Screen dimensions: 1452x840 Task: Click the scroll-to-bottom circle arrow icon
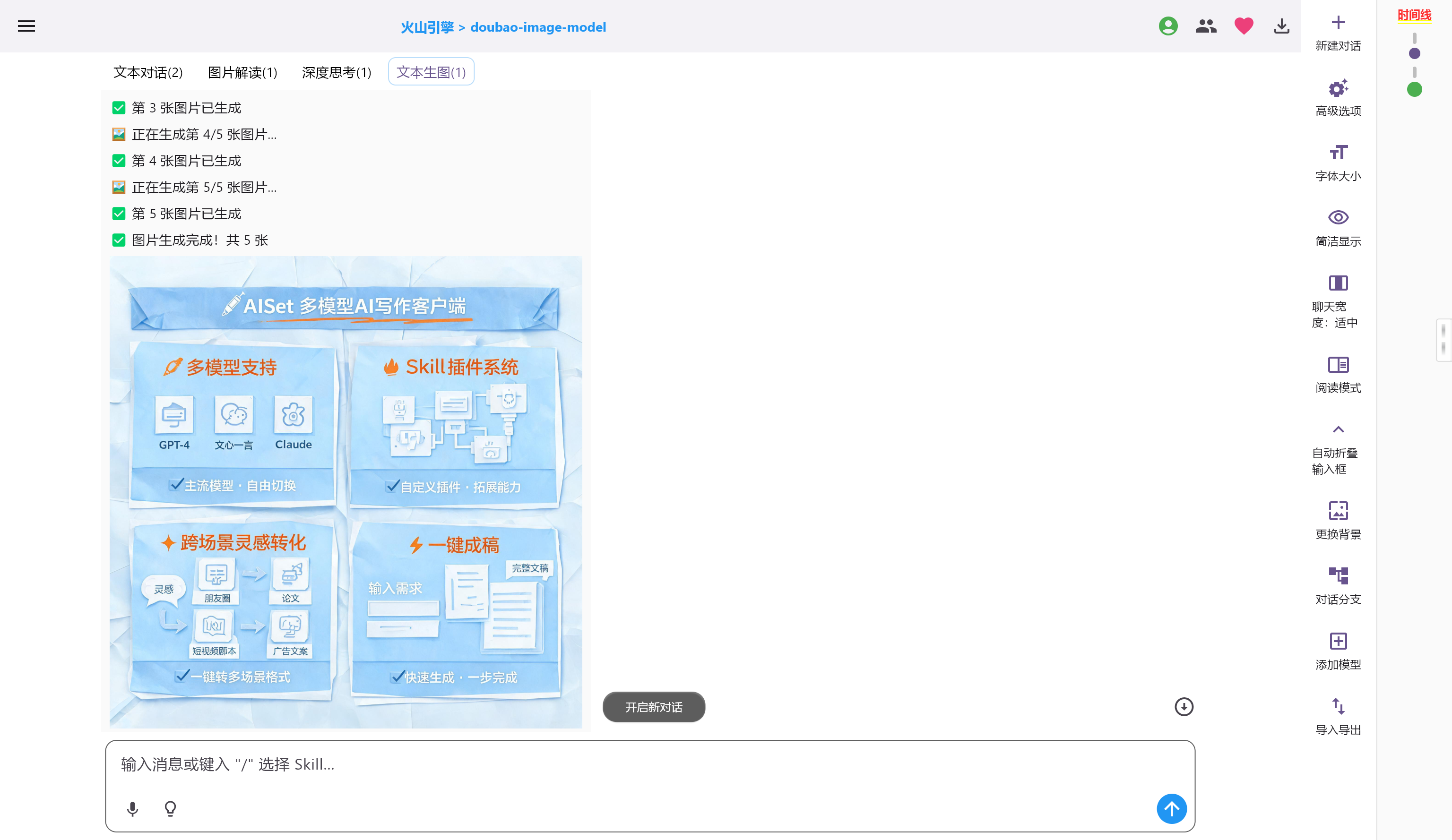coord(1184,706)
